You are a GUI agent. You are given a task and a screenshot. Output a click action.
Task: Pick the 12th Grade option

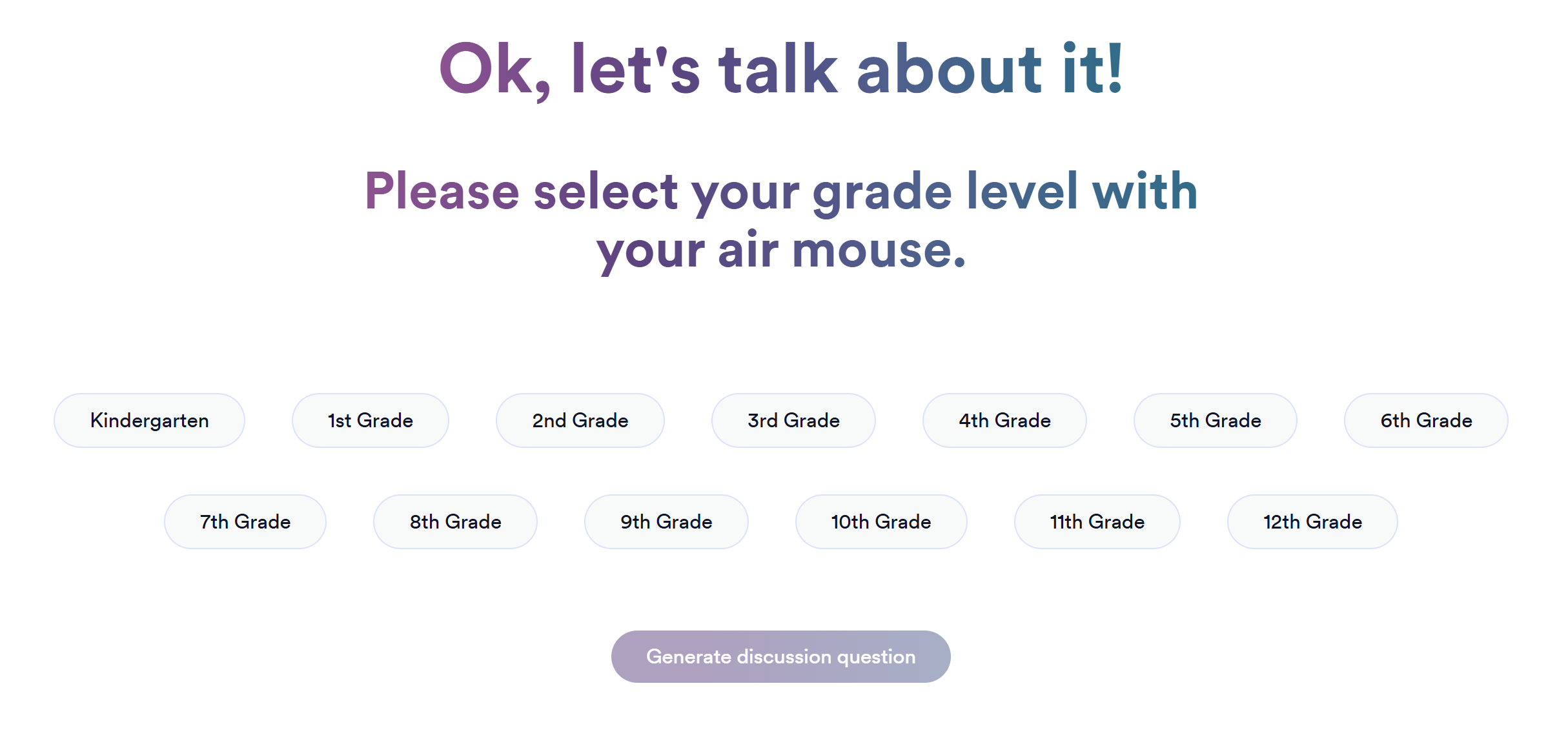point(1312,522)
